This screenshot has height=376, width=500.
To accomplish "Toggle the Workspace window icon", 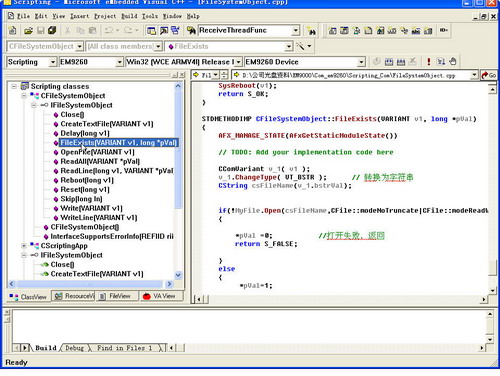I will click(x=151, y=31).
